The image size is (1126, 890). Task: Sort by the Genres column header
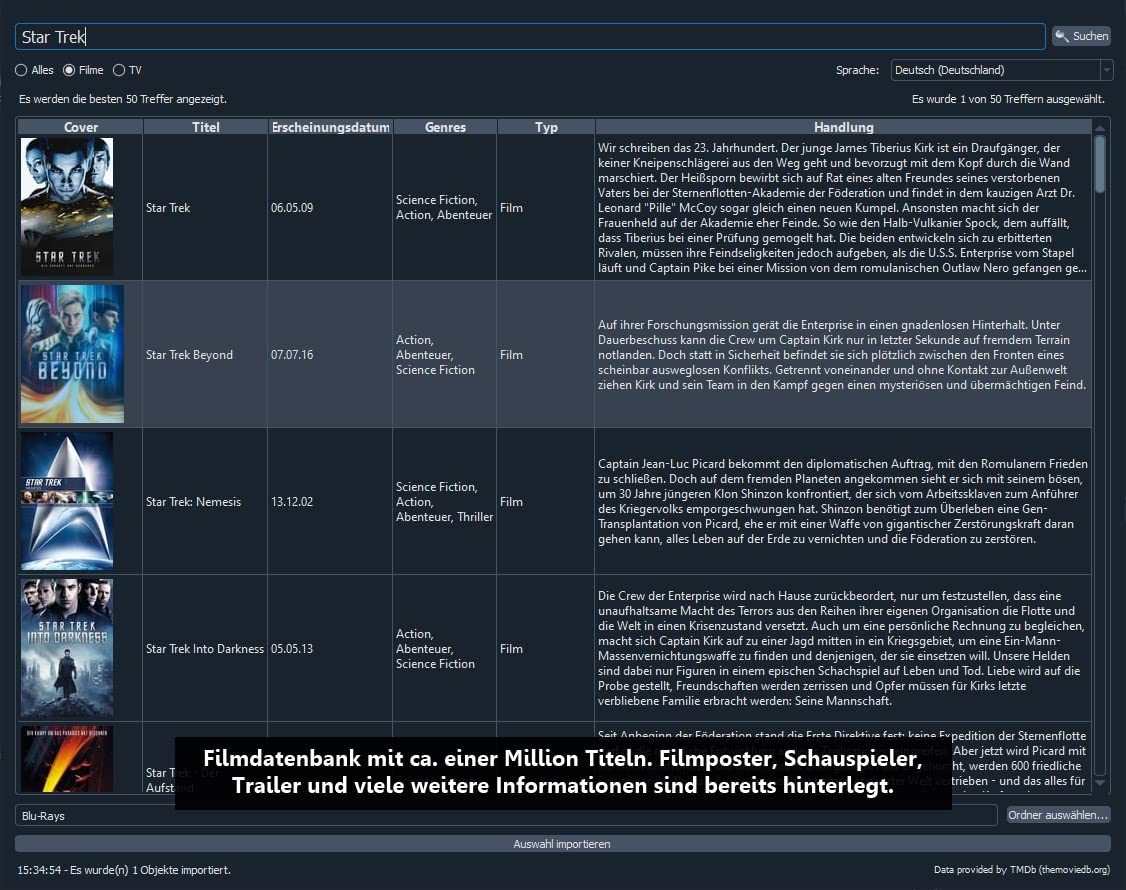[445, 127]
